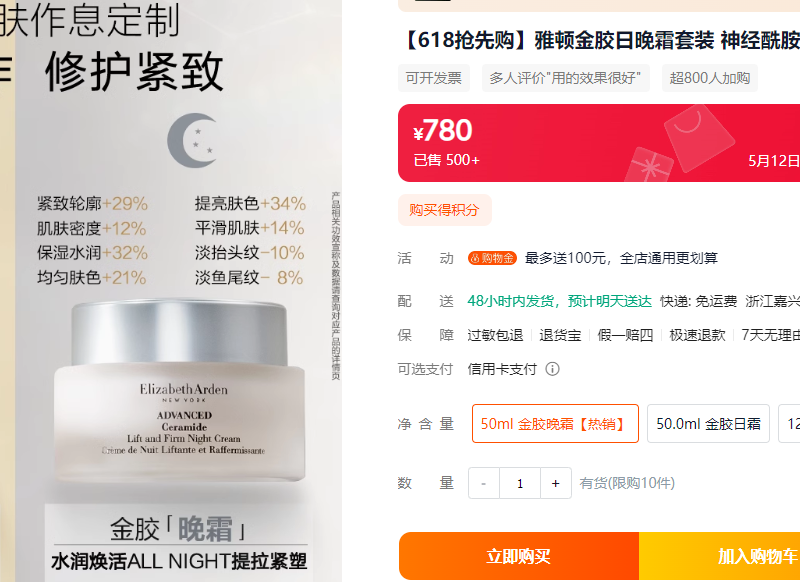Click the night cream jar product image

tap(180, 390)
